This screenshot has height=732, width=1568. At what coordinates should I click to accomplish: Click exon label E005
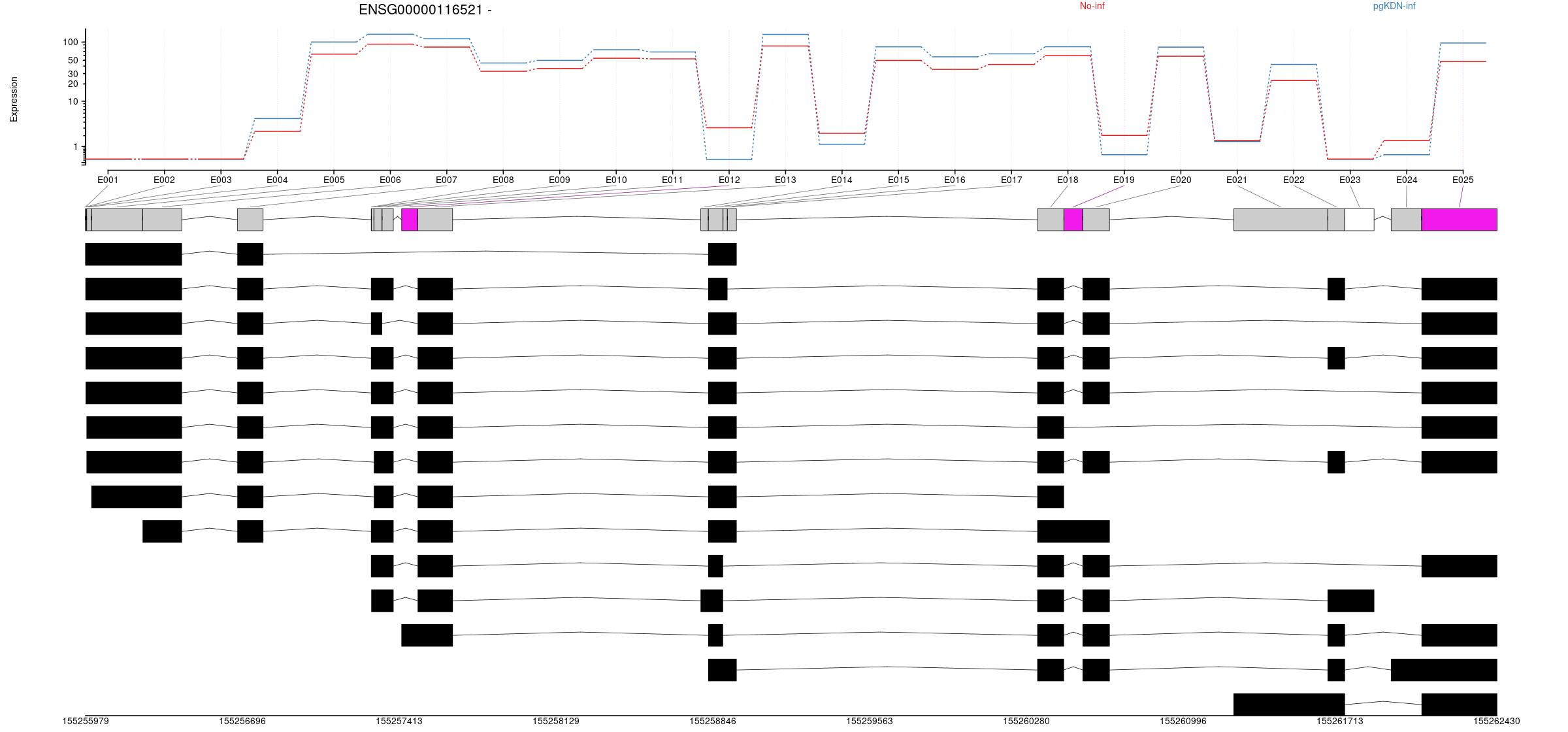tap(334, 180)
